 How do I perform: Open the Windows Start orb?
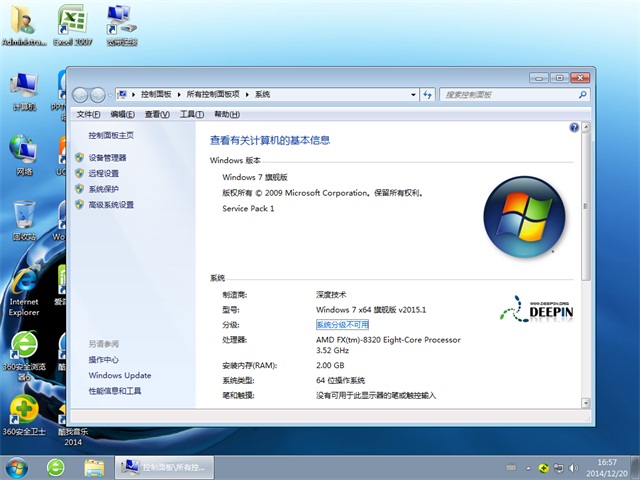17,468
